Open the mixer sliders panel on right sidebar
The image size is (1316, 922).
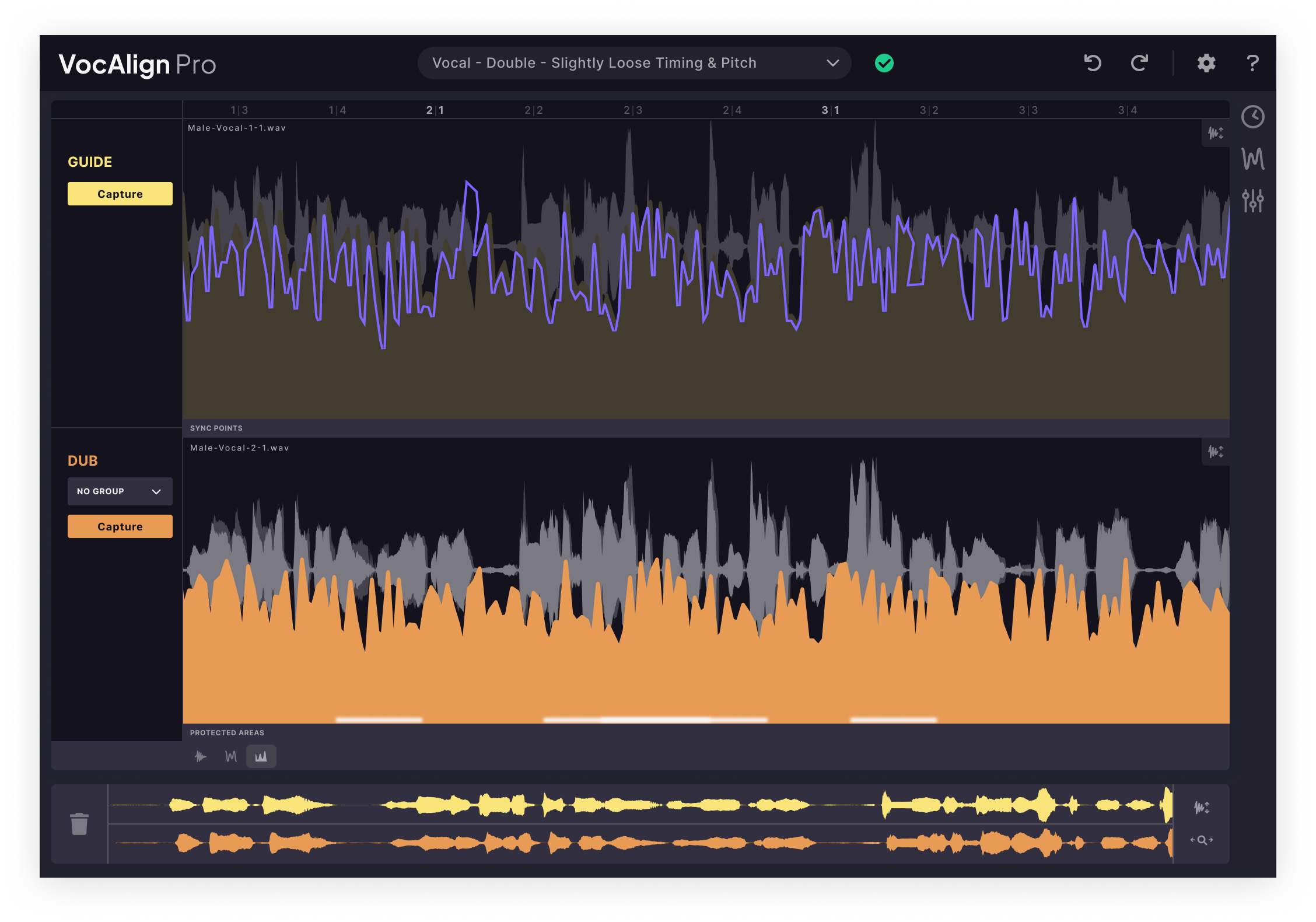coord(1254,200)
